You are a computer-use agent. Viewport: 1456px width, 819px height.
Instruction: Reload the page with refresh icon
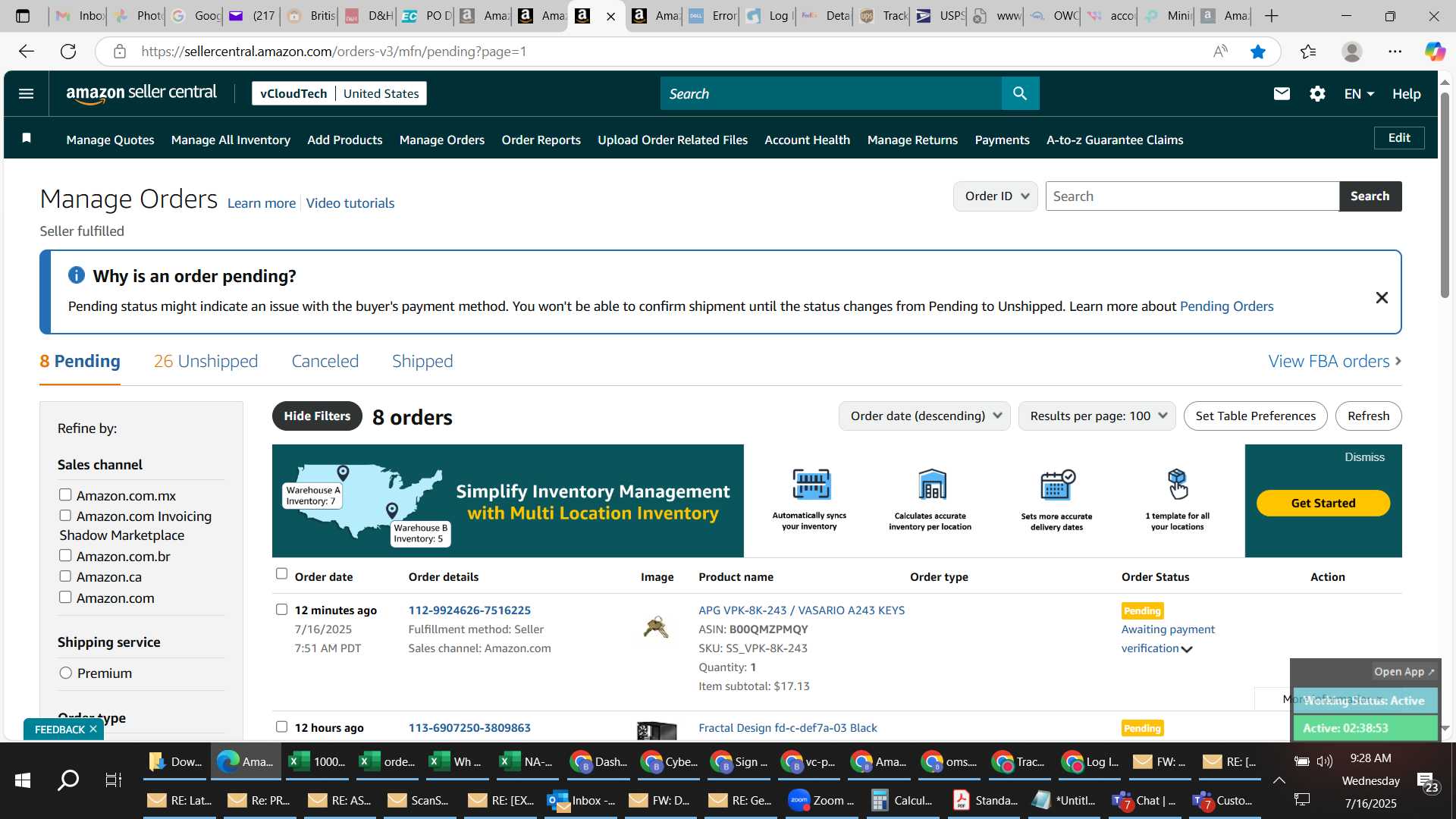68,52
